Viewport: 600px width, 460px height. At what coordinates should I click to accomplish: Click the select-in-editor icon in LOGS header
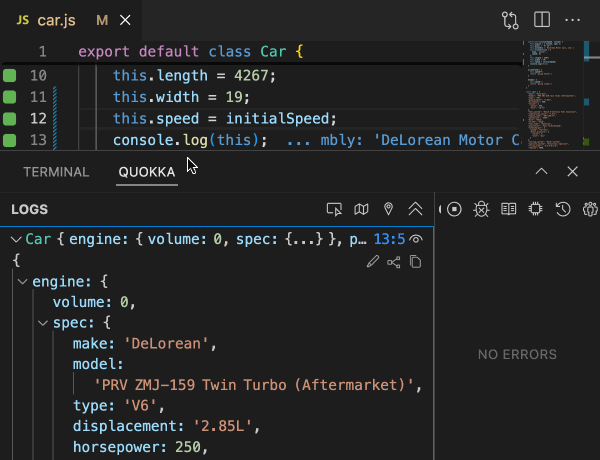coord(334,209)
